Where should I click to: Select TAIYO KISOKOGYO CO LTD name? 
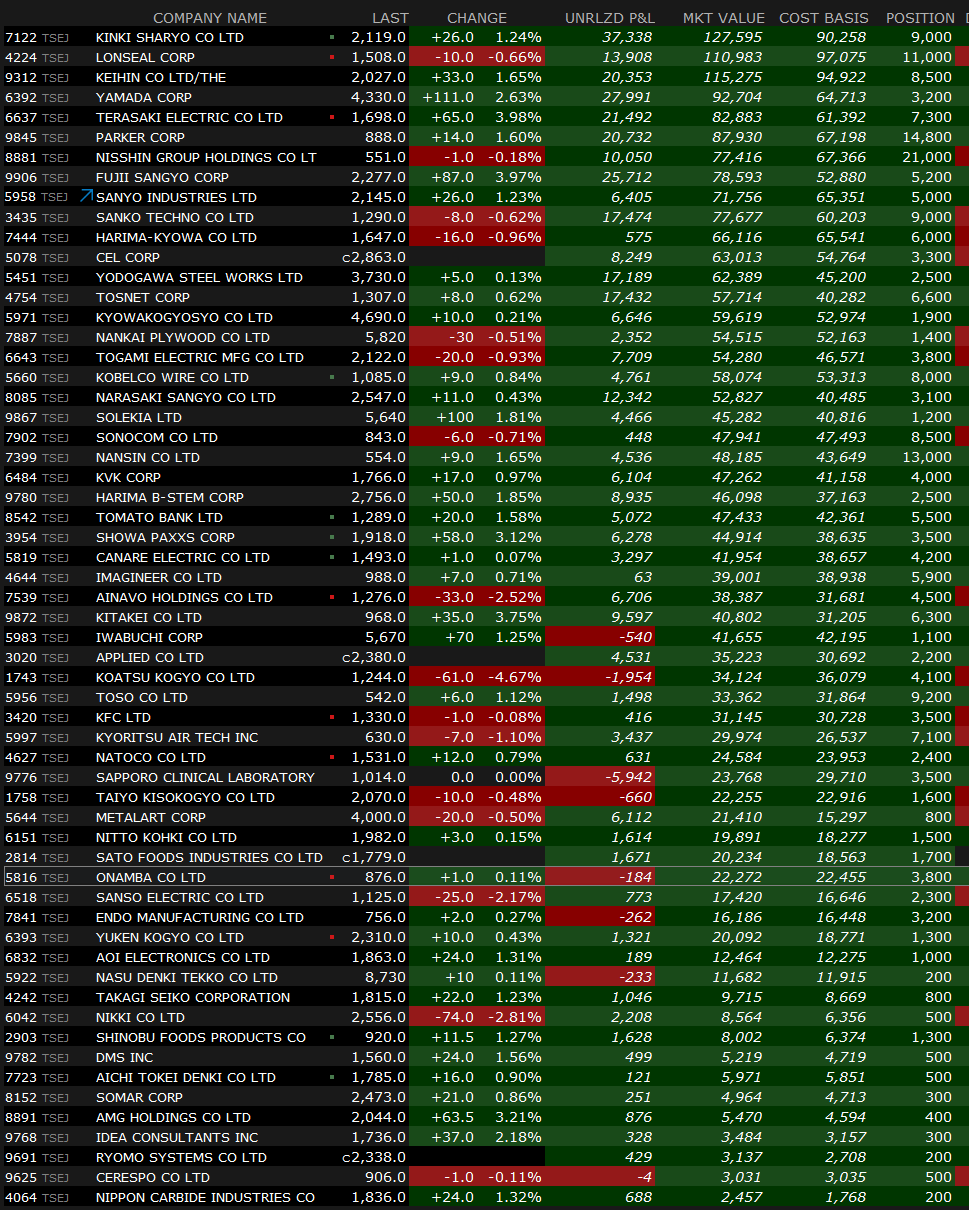[185, 797]
